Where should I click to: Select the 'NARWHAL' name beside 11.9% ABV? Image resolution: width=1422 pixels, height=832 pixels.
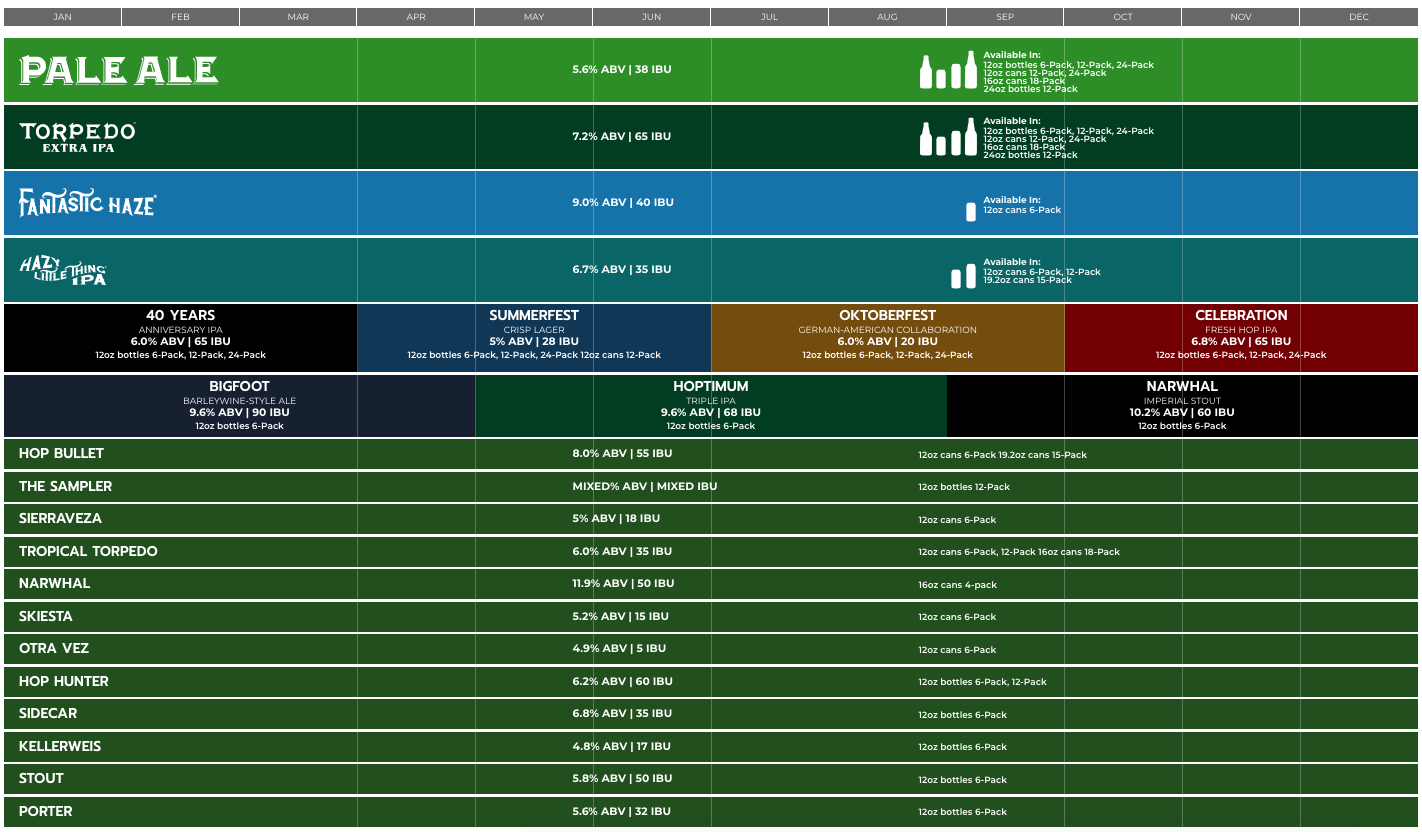pos(54,583)
